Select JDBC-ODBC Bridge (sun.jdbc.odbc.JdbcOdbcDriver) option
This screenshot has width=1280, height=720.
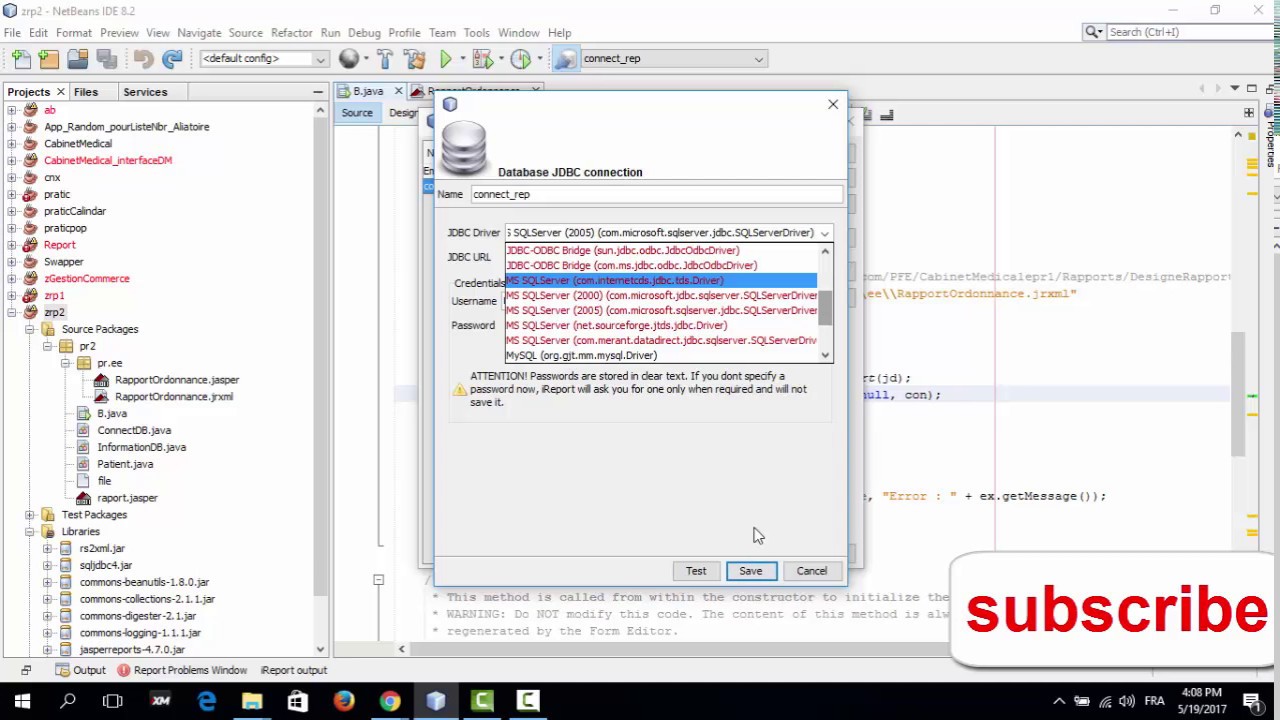tap(661, 251)
